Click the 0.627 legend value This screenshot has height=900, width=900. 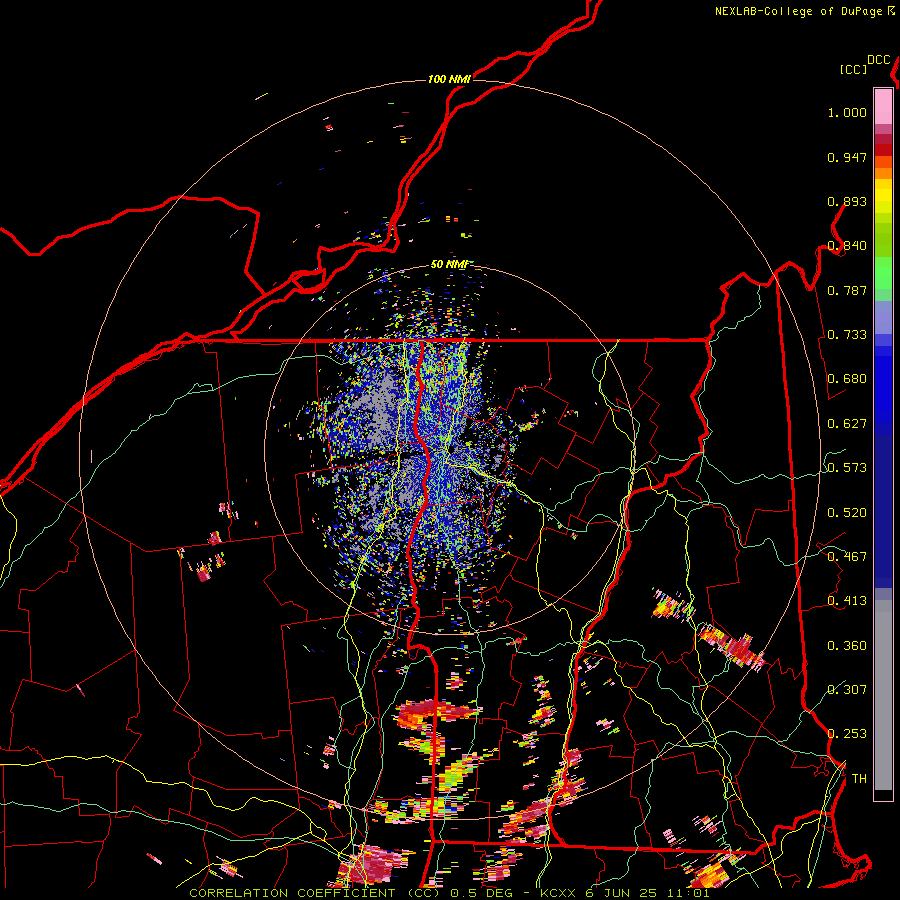point(847,424)
